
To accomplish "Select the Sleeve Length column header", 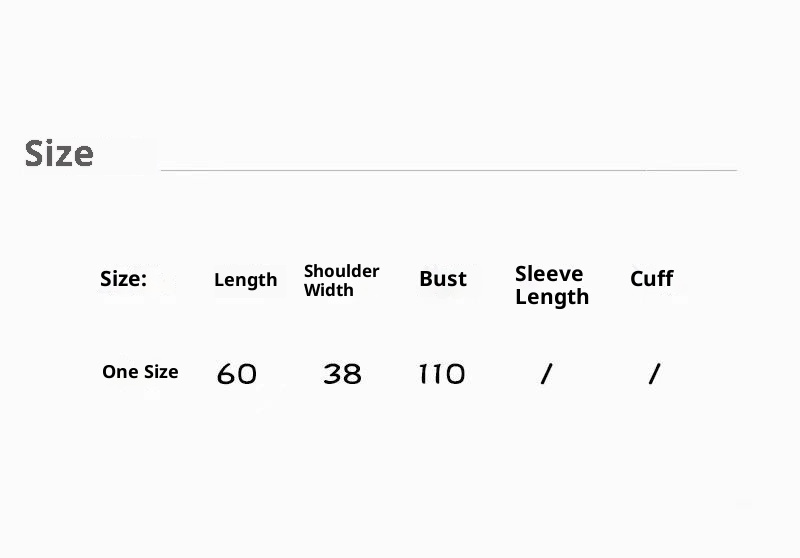I will pos(552,285).
